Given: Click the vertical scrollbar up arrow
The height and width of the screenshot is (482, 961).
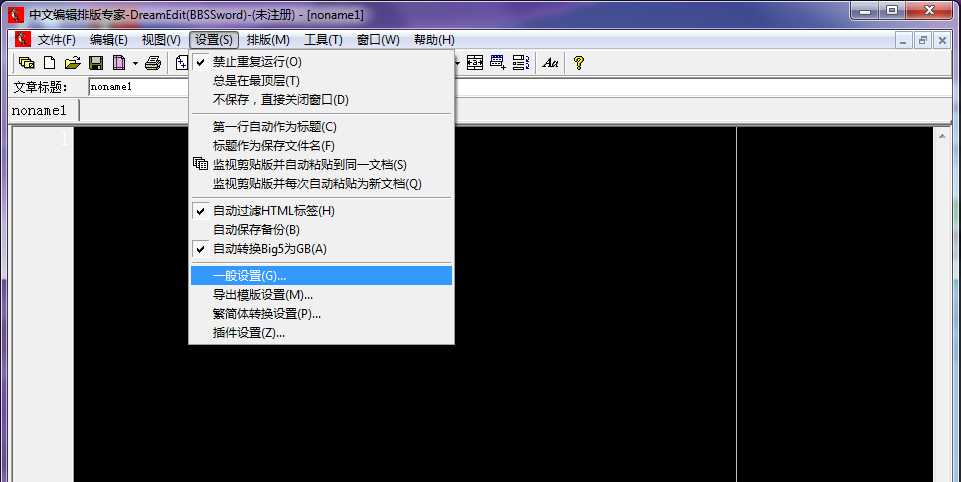Looking at the screenshot, I should coord(942,136).
